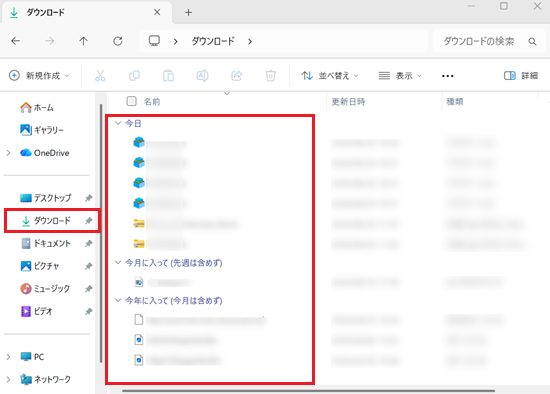
Task: Expand the OneDrive tree node
Action: point(8,153)
